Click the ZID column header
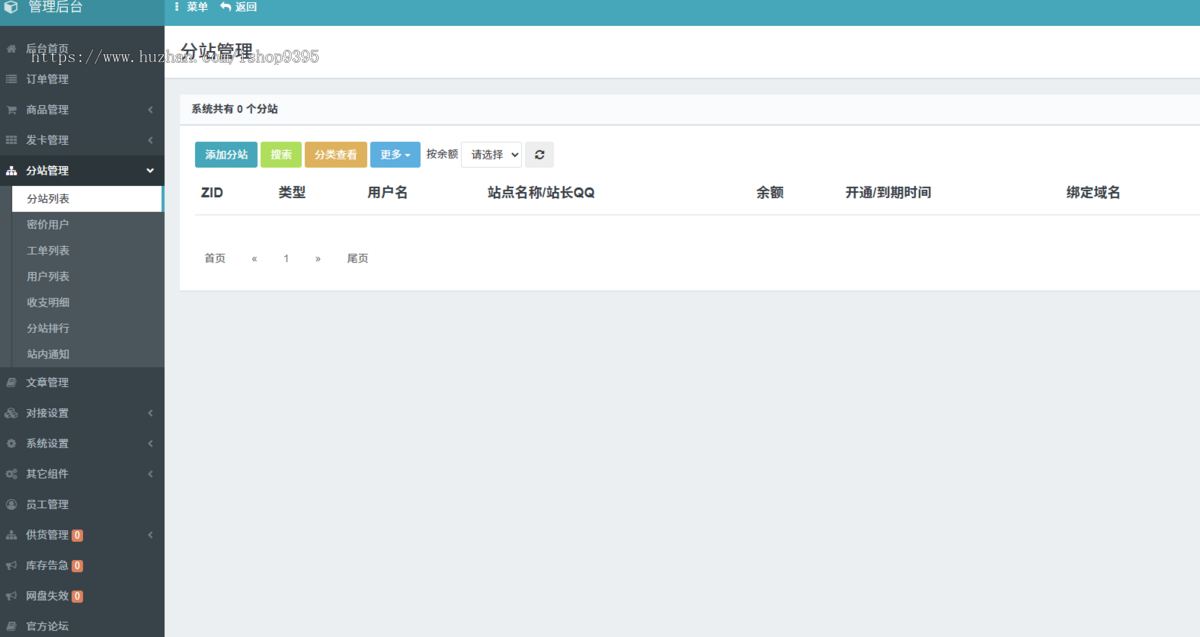 (212, 192)
